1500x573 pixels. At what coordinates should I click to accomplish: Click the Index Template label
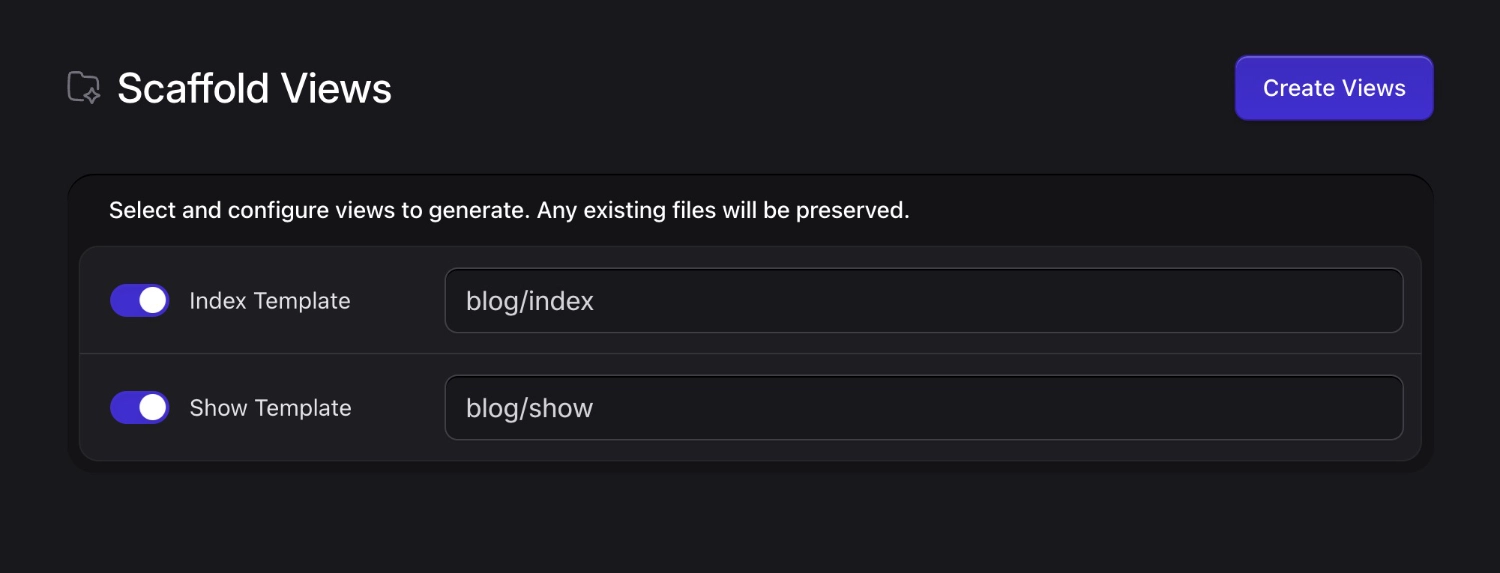click(x=269, y=301)
